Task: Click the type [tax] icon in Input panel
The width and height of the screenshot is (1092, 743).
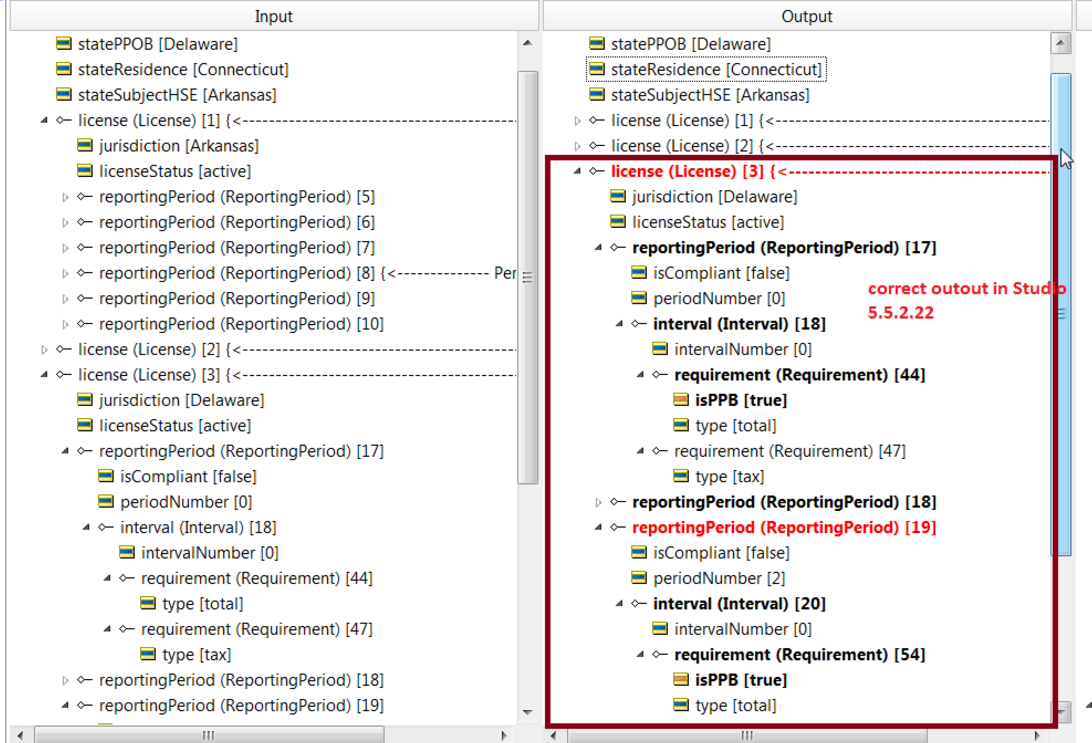Action: (x=148, y=655)
